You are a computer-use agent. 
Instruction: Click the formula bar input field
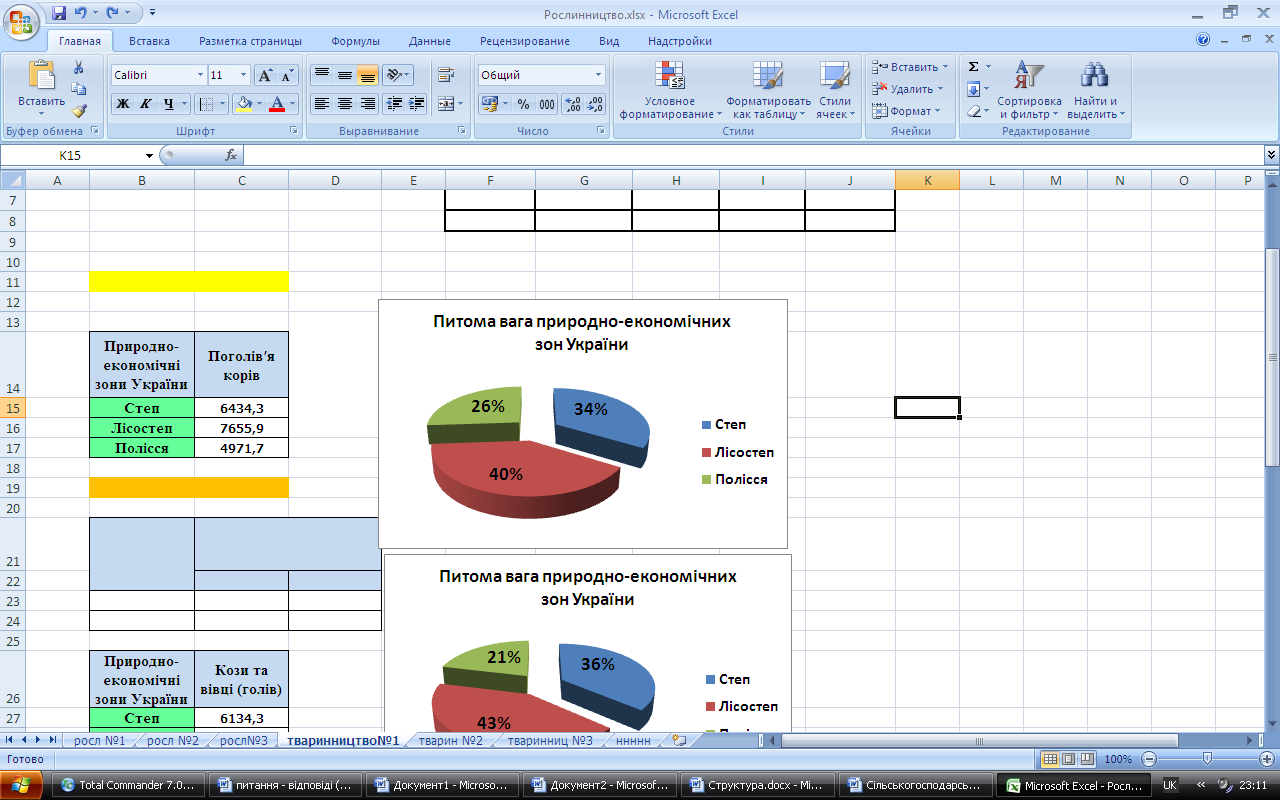(x=754, y=155)
